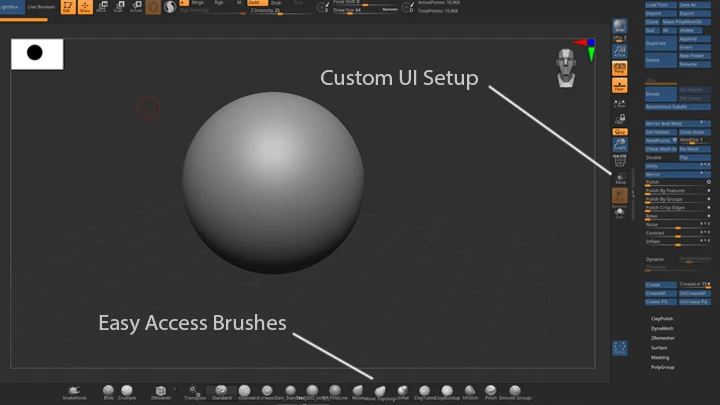The image size is (720, 405).
Task: Select the Standard brush
Action: point(221,393)
